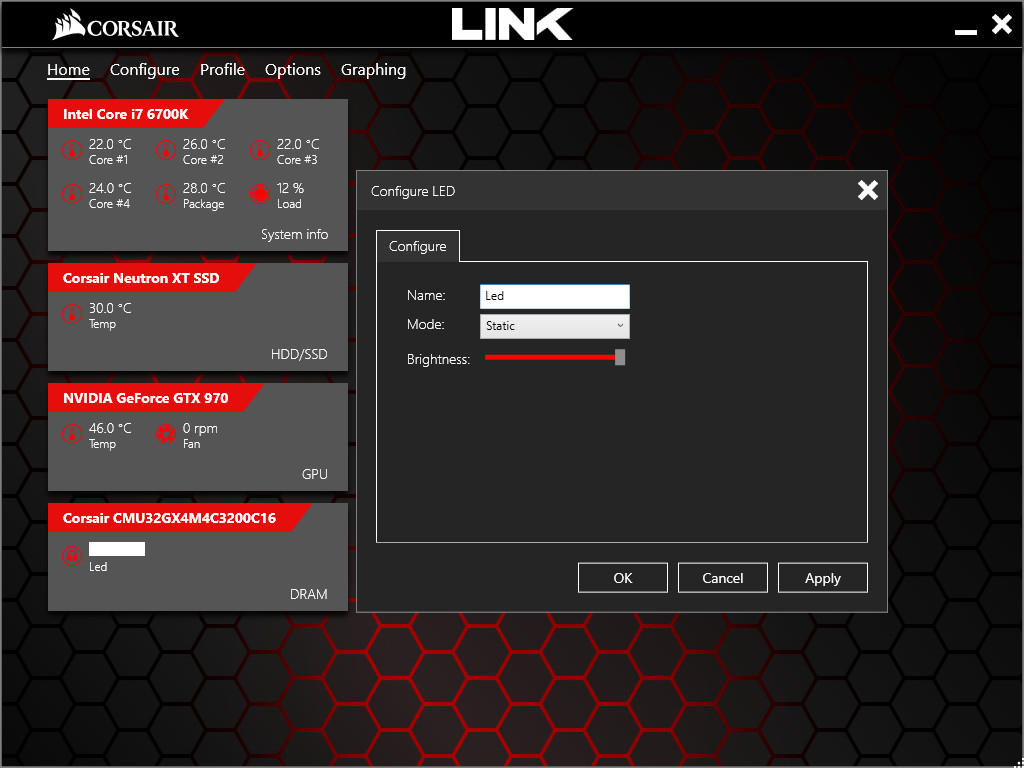Click the 46.0 °C GPU Temp value
This screenshot has height=768, width=1024.
point(110,429)
